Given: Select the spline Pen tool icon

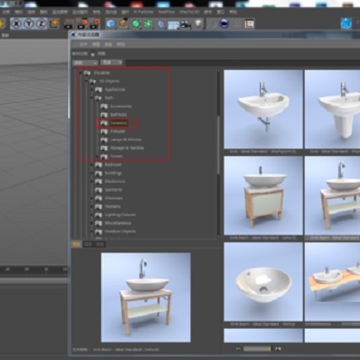Looking at the screenshot, I should point(123,24).
